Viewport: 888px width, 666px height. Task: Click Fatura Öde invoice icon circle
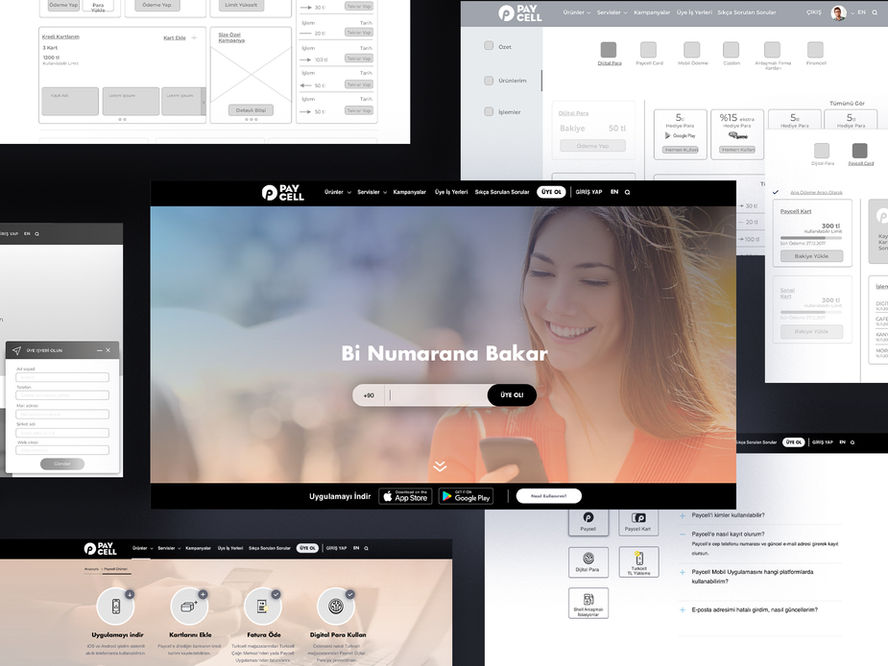point(262,607)
